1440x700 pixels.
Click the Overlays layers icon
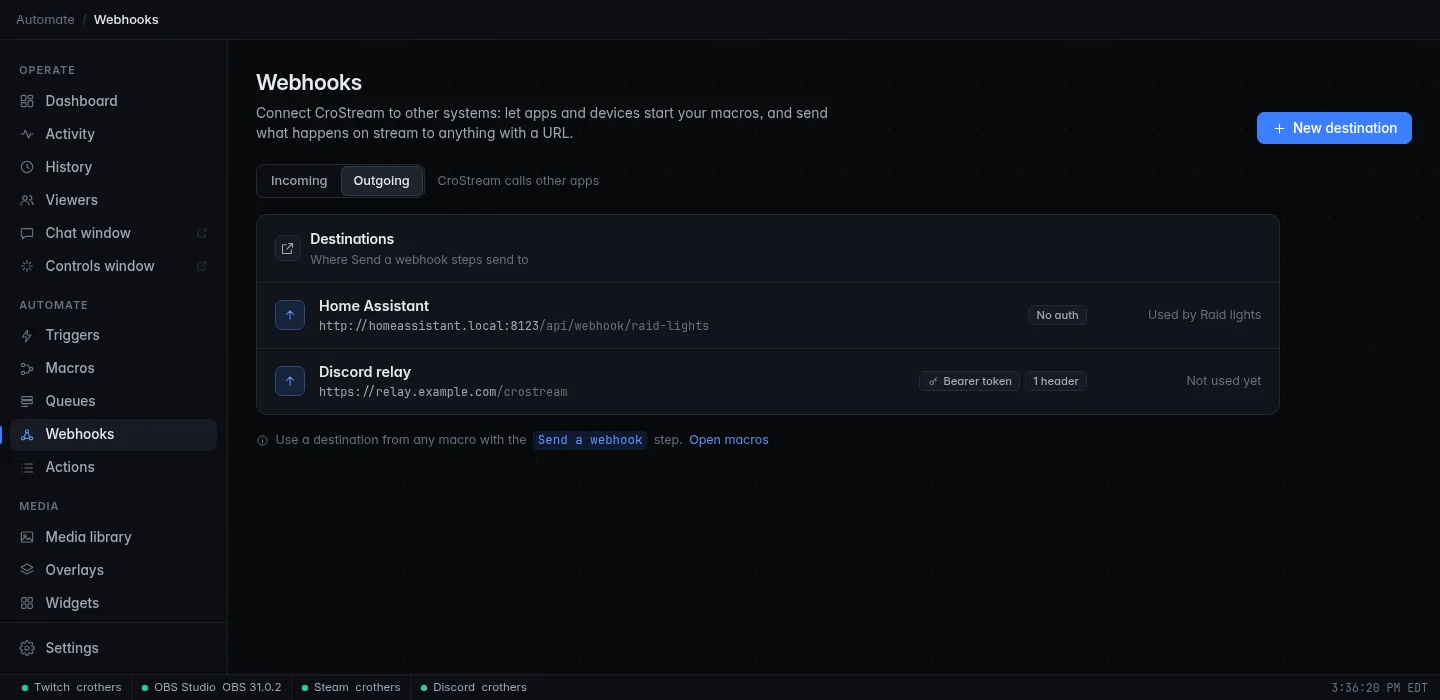[x=27, y=570]
